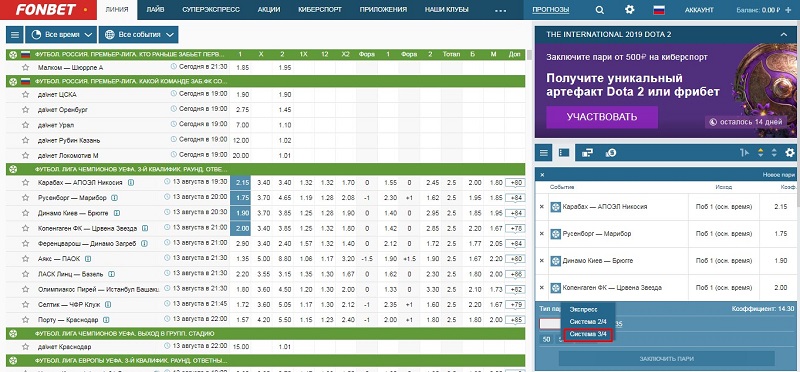Open the ПРОГНОЗЫ link
This screenshot has width=800, height=372.
[551, 10]
